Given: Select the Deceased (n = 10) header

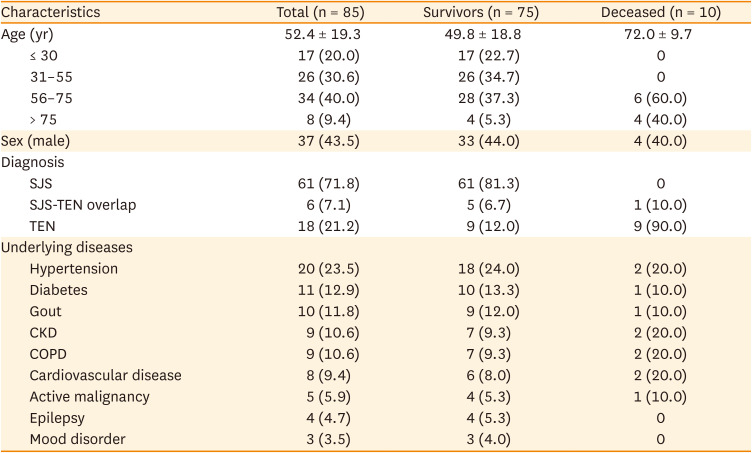Looking at the screenshot, I should (660, 13).
